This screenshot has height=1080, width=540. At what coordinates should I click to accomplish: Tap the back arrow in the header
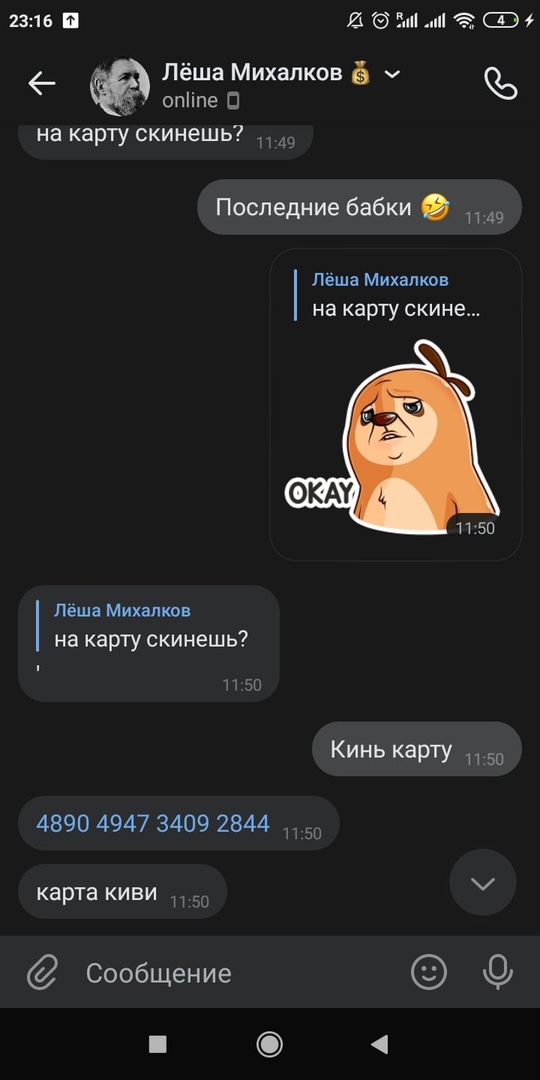click(41, 83)
